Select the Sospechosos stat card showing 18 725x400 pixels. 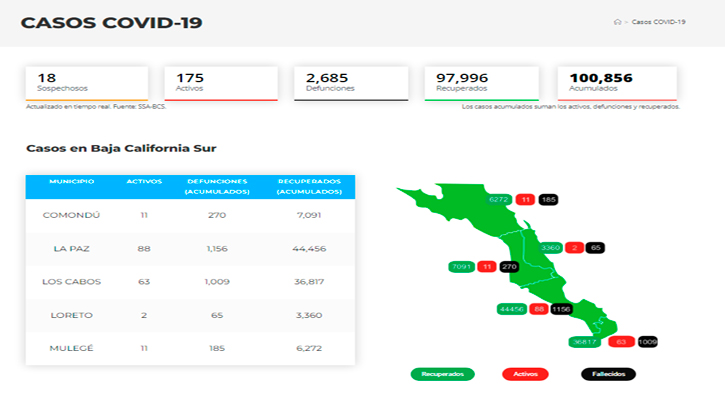[86, 82]
